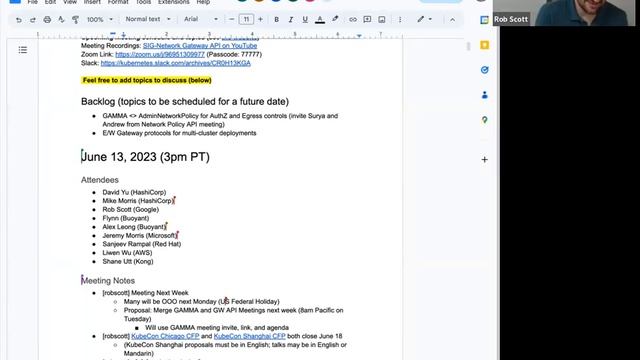
Task: Click the document vertical scrollbar
Action: (468, 47)
